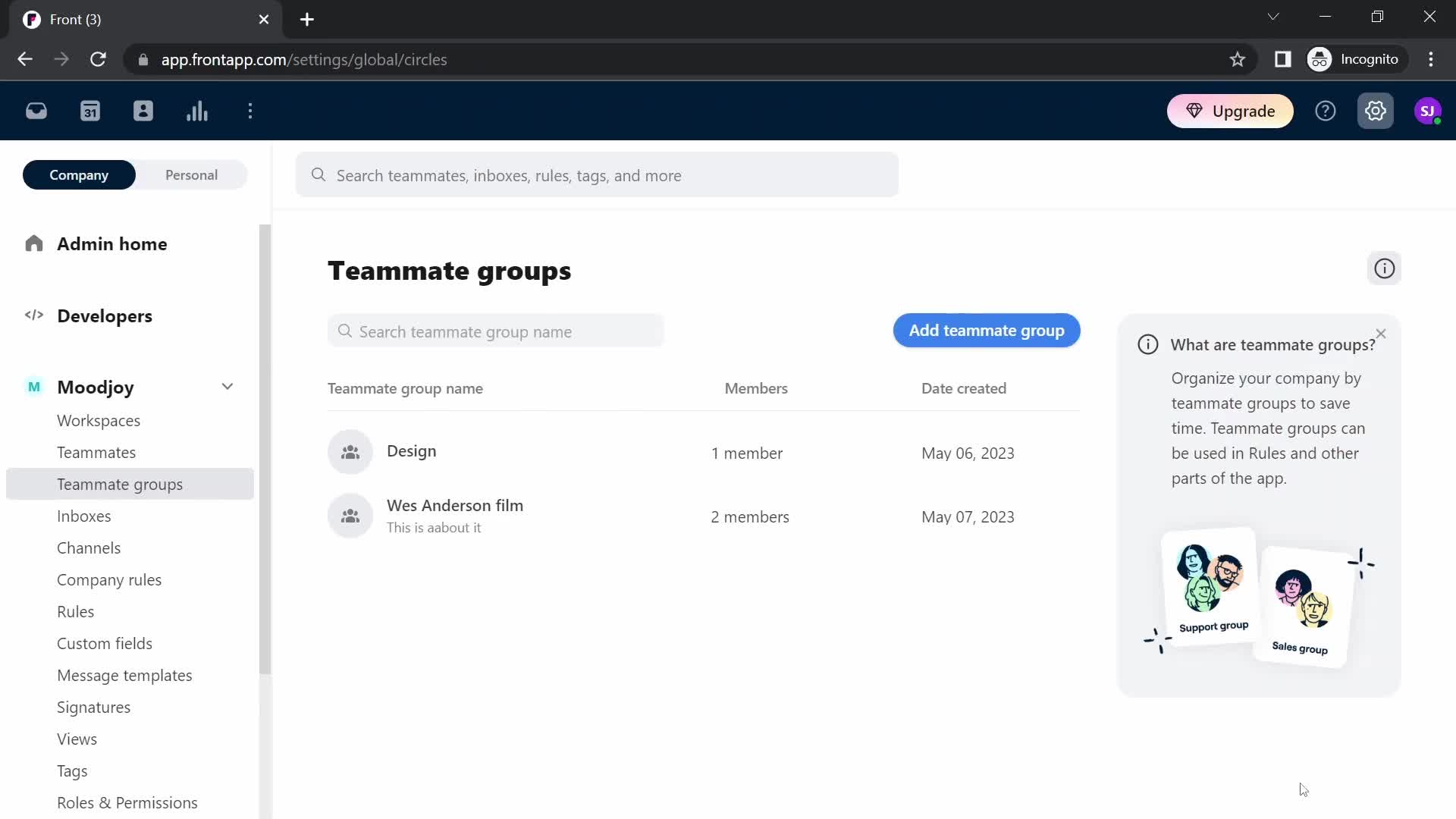Click the Support group illustration card
Viewport: 1456px width, 819px height.
(x=1211, y=586)
